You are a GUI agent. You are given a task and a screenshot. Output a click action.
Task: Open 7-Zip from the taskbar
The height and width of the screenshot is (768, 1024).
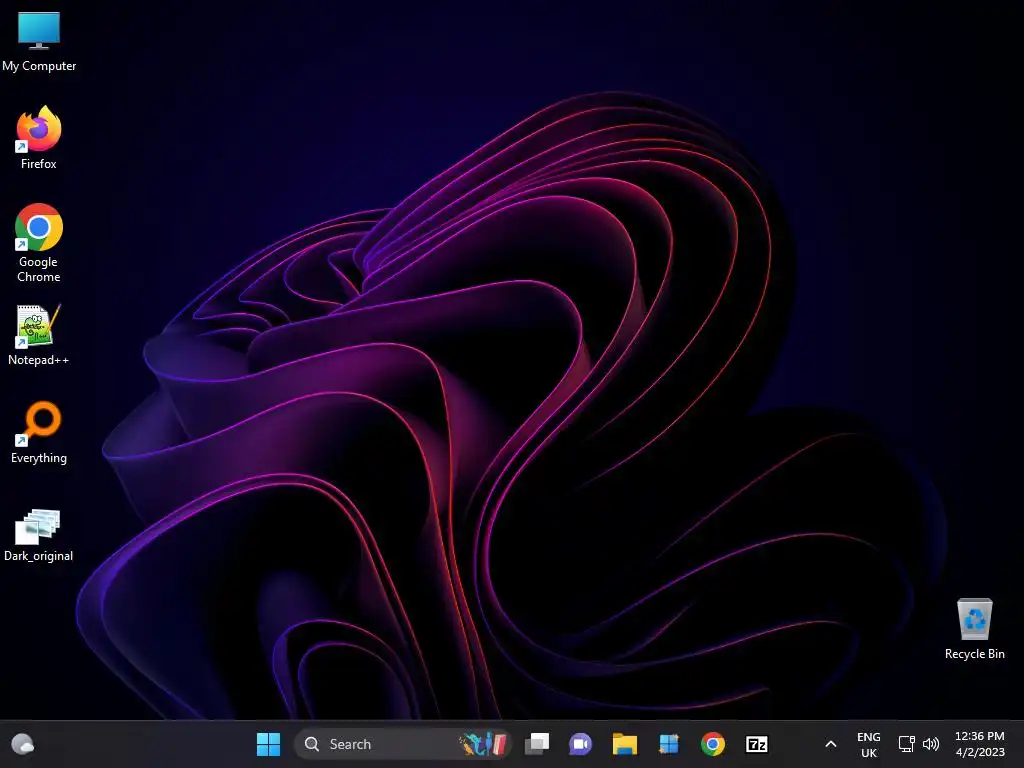pyautogui.click(x=757, y=744)
